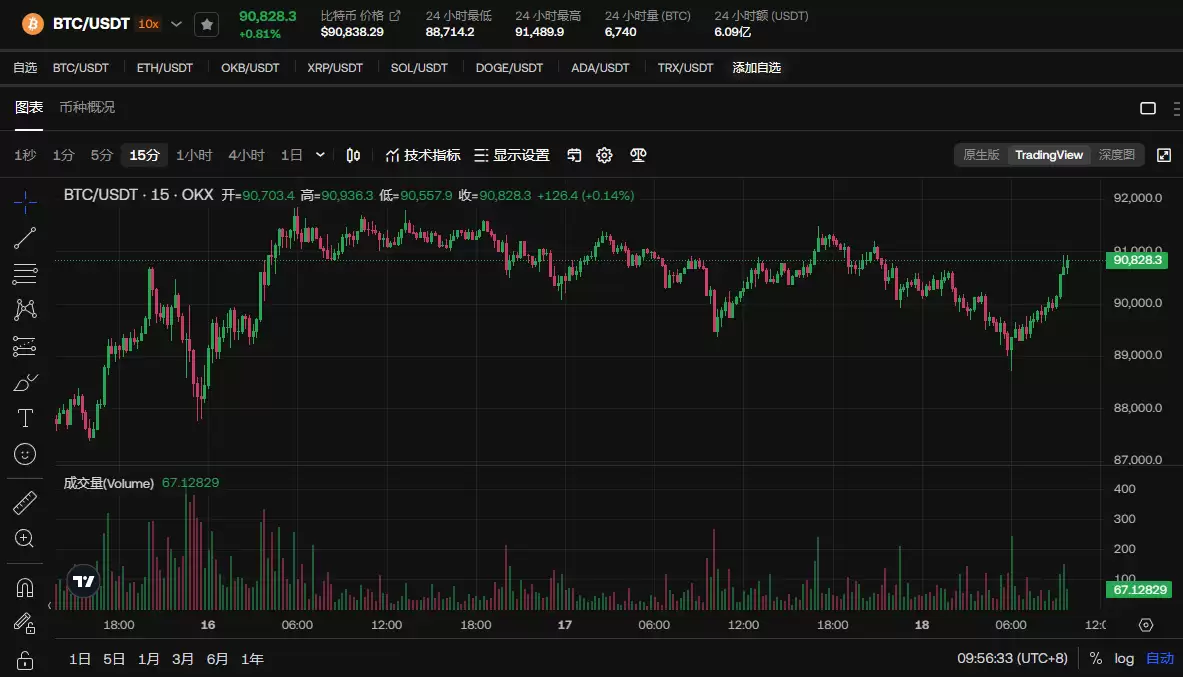Toggle log scale on price axis
This screenshot has width=1183, height=677.
point(1123,658)
